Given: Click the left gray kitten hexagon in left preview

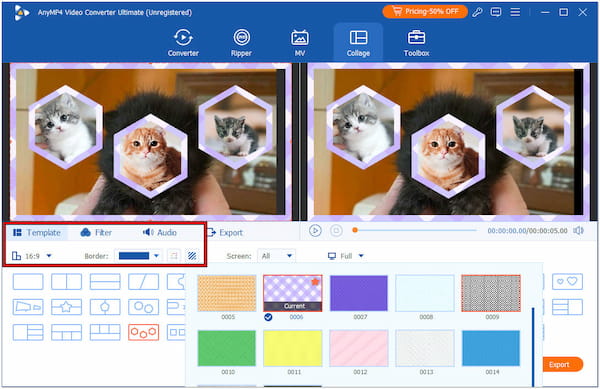Looking at the screenshot, I should 66,127.
